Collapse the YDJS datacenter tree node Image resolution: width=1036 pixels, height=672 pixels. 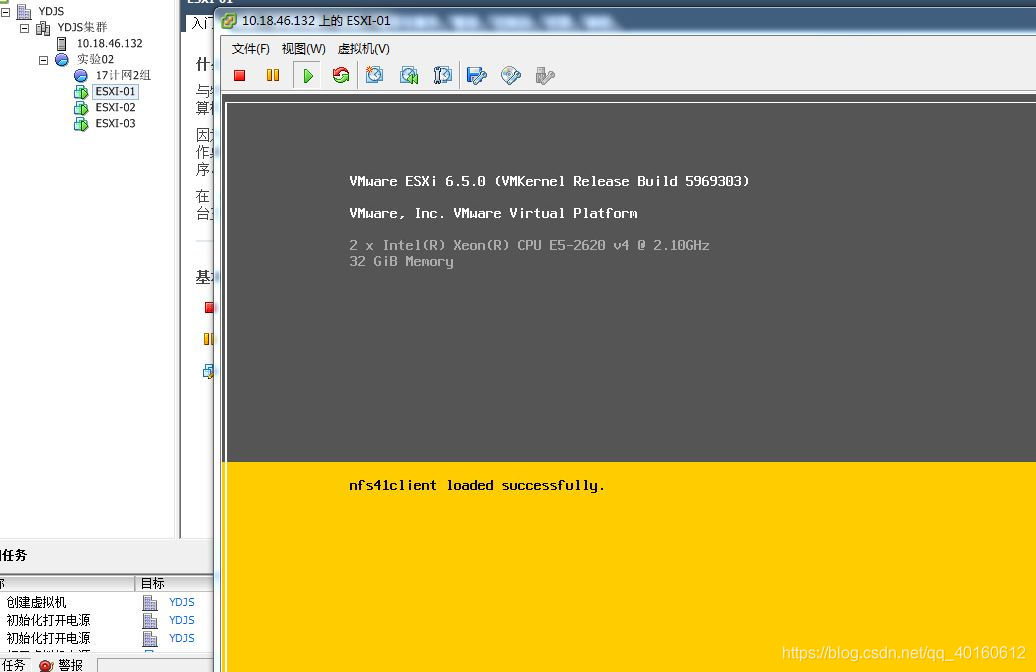(x=5, y=11)
